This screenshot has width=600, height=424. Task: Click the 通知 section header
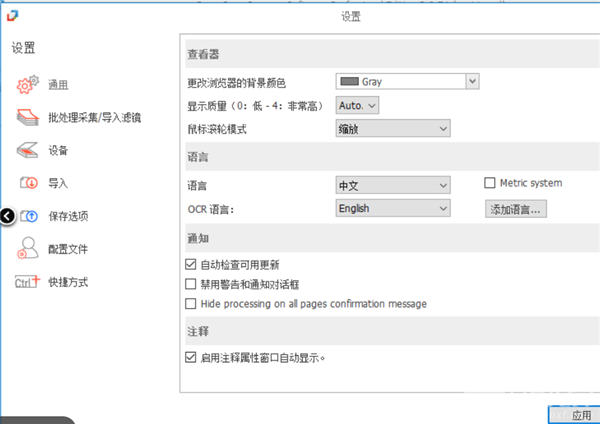click(x=393, y=238)
